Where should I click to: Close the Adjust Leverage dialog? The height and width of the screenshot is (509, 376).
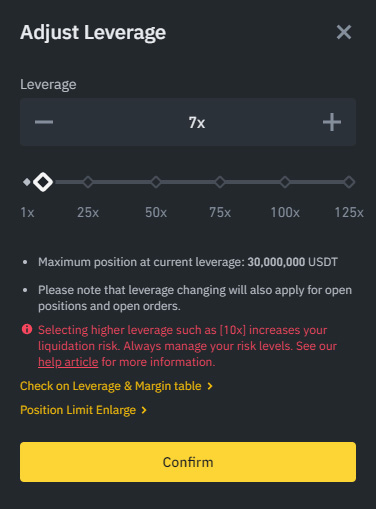(x=344, y=32)
